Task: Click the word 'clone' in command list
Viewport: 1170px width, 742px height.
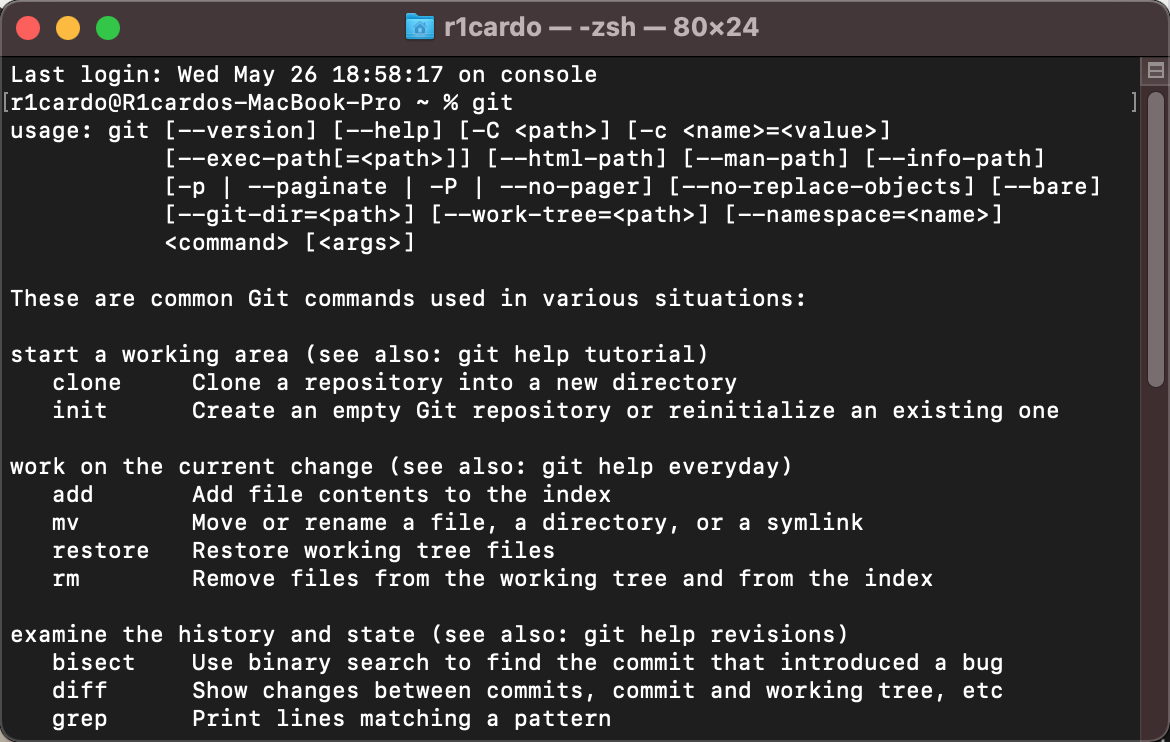Action: coord(87,382)
